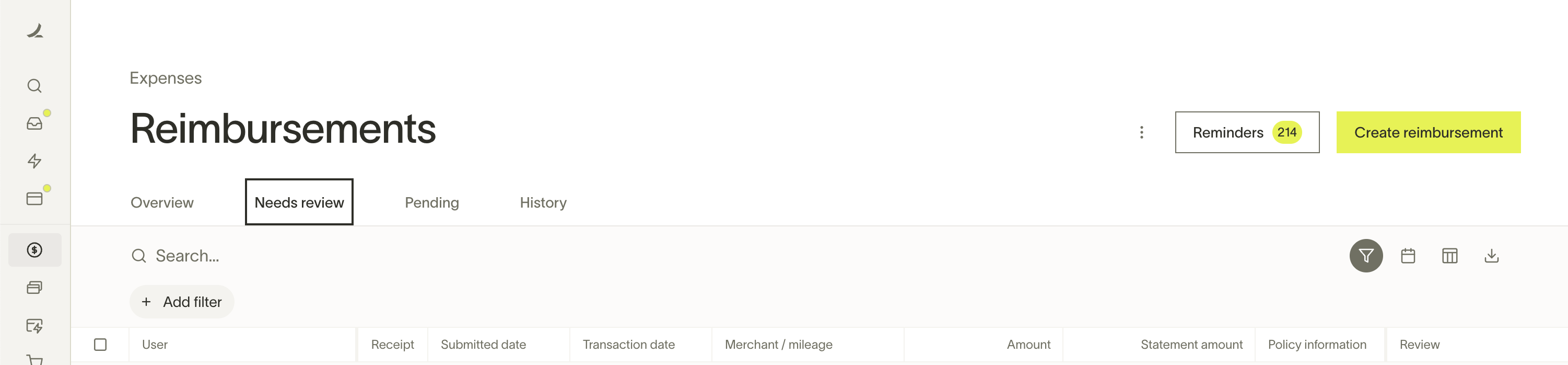Open the three-dot more options menu

pos(1141,132)
